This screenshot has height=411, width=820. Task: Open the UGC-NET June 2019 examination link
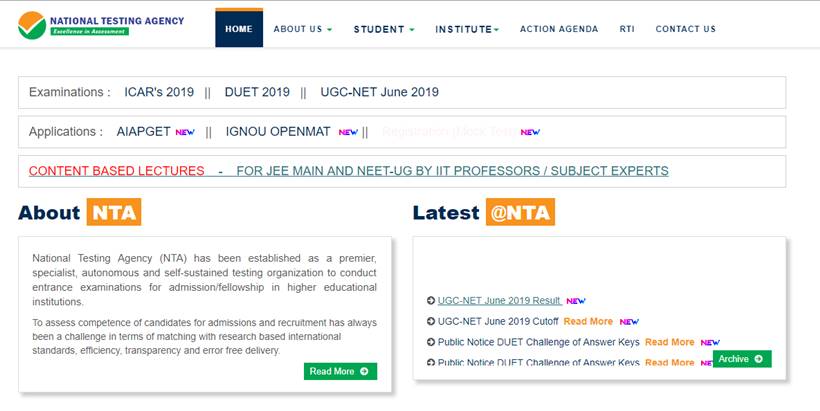click(379, 92)
